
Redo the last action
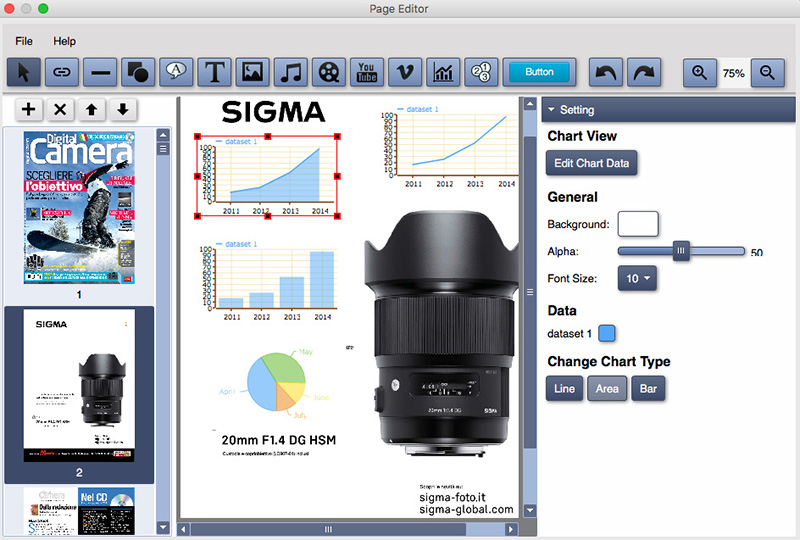pos(644,72)
